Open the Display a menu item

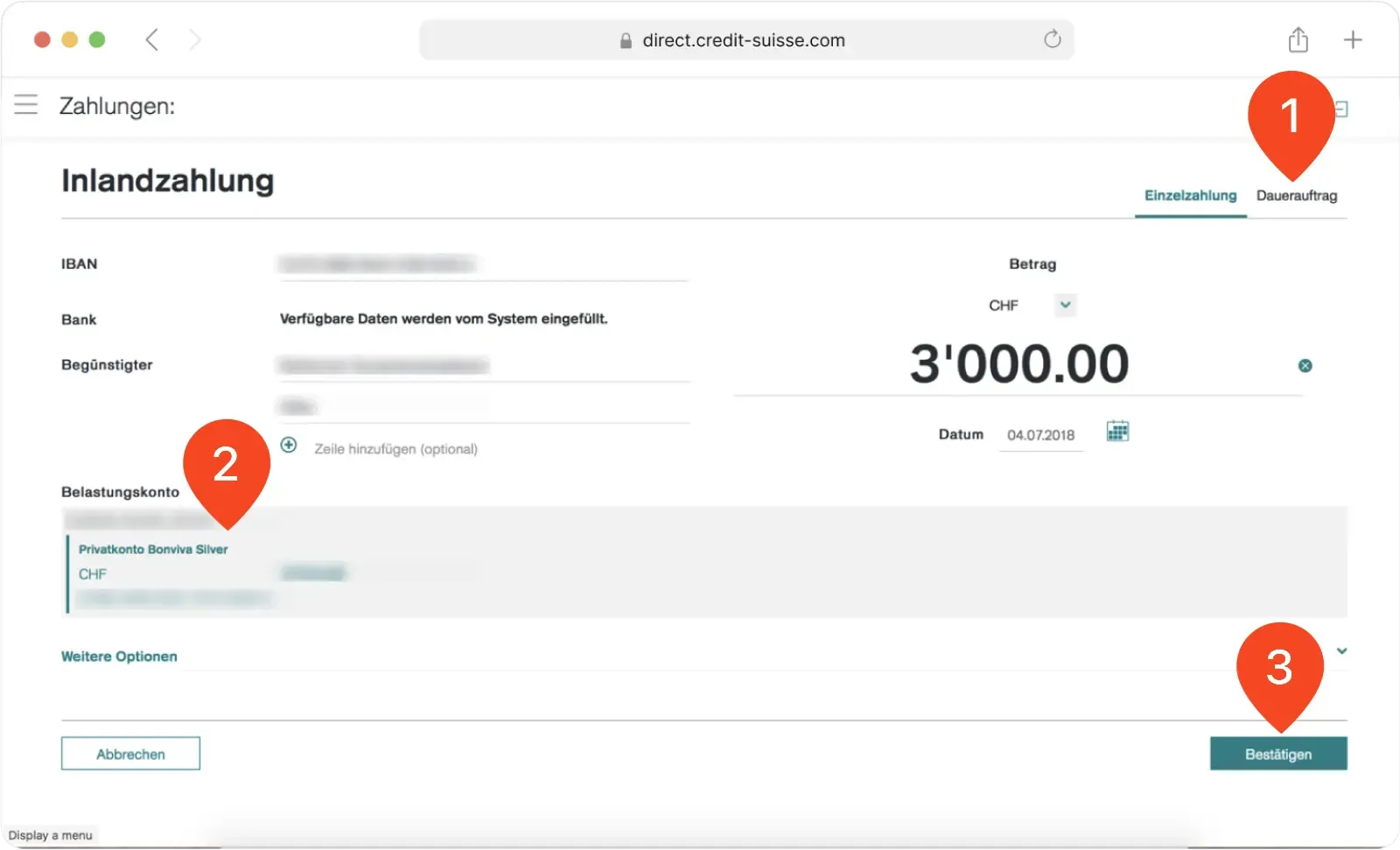(x=50, y=834)
